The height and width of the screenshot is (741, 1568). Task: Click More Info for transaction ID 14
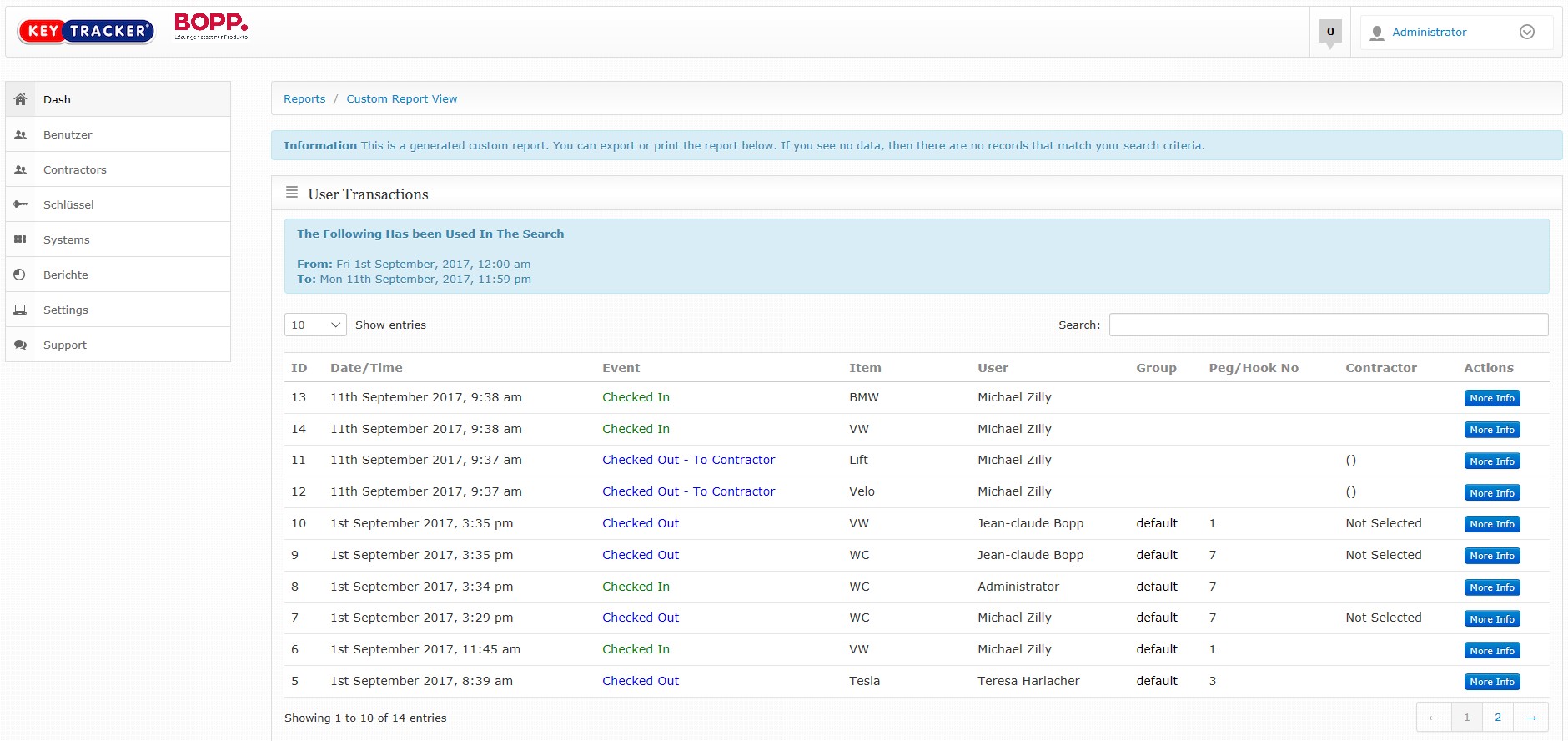[x=1492, y=430]
